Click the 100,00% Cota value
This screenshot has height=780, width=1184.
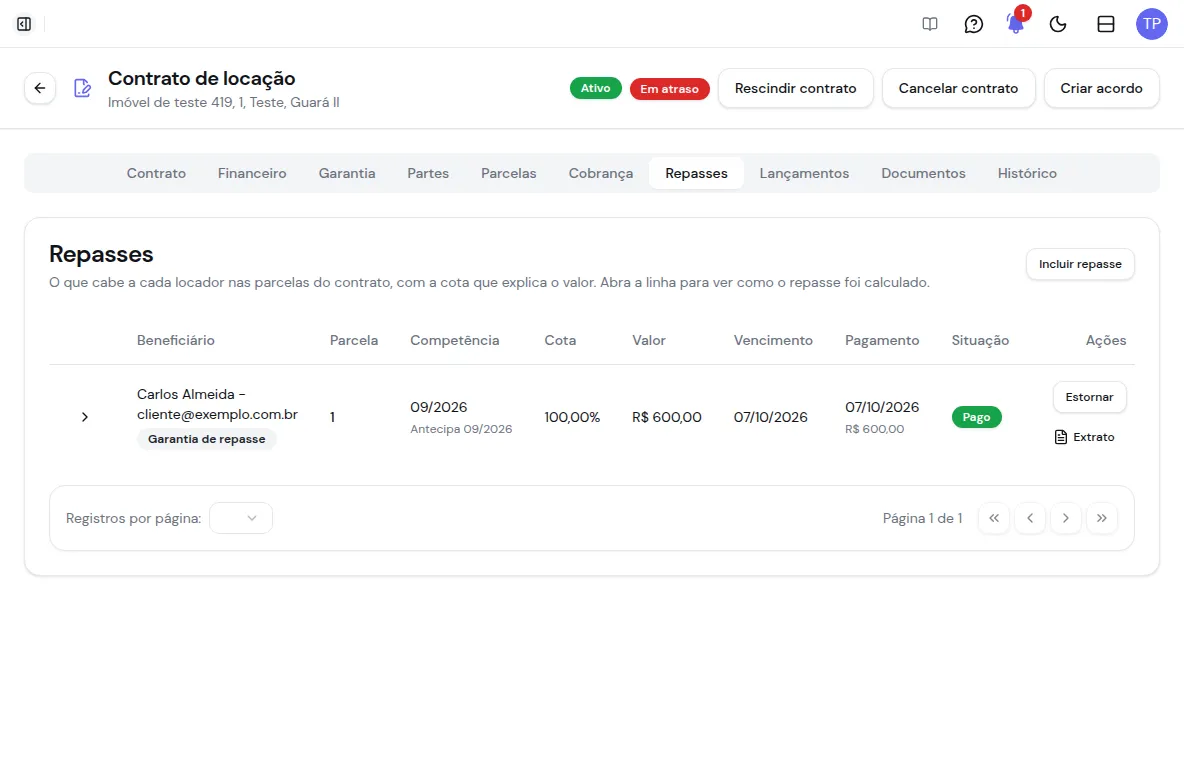point(572,417)
